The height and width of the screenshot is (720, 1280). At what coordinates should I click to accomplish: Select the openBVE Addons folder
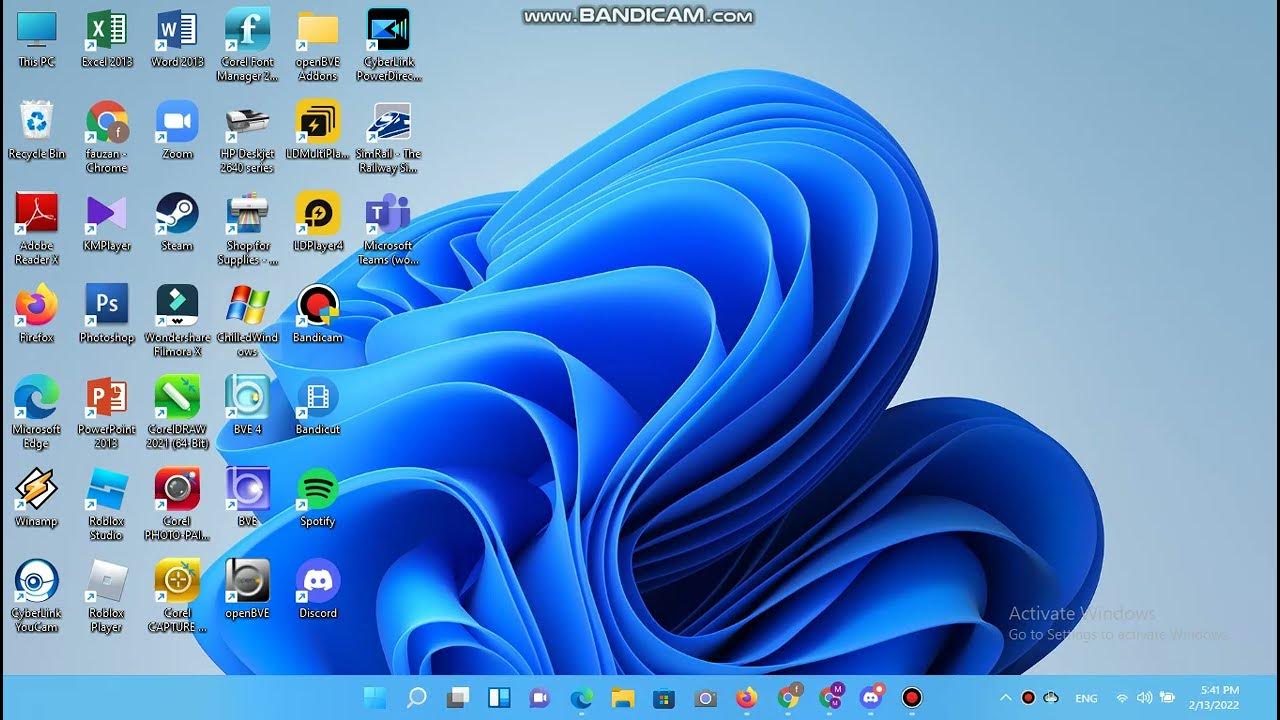(318, 46)
